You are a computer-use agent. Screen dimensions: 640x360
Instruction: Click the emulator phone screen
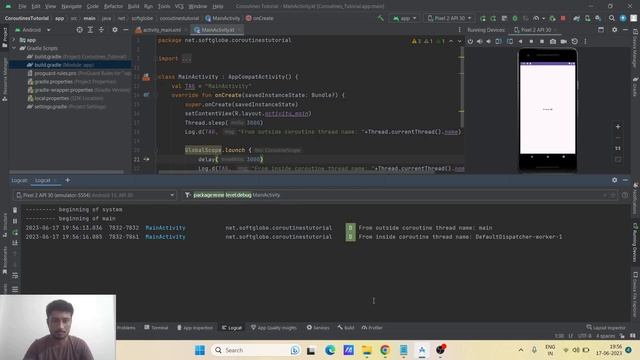547,109
